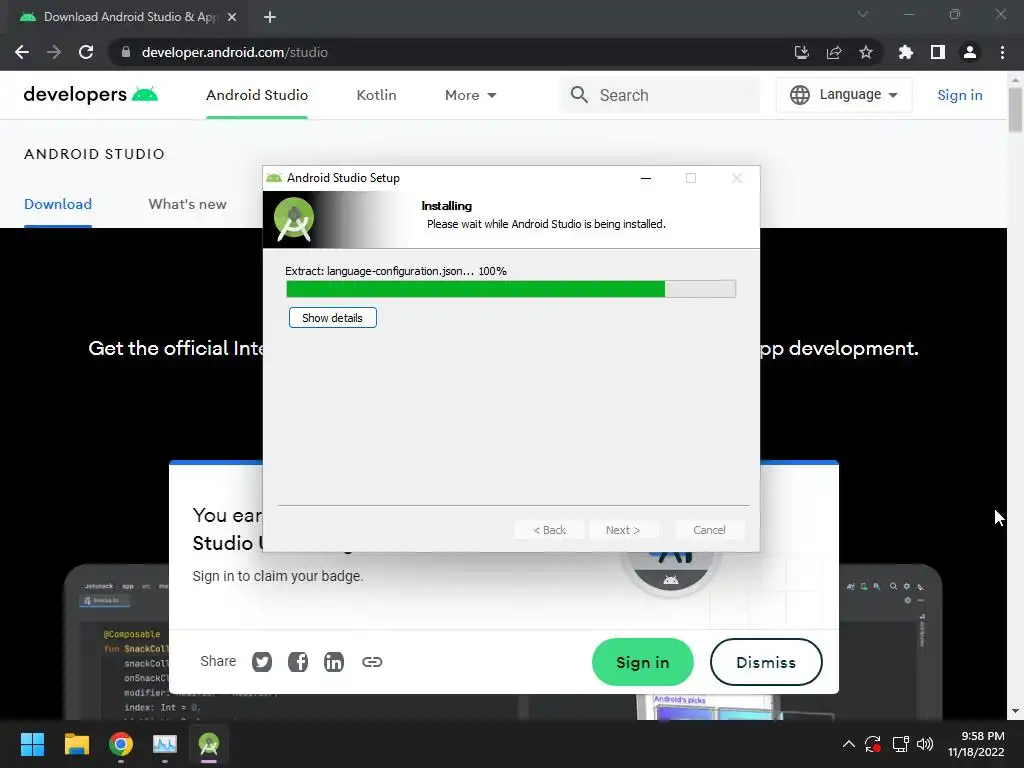Copy the link with the chain icon

pos(372,662)
